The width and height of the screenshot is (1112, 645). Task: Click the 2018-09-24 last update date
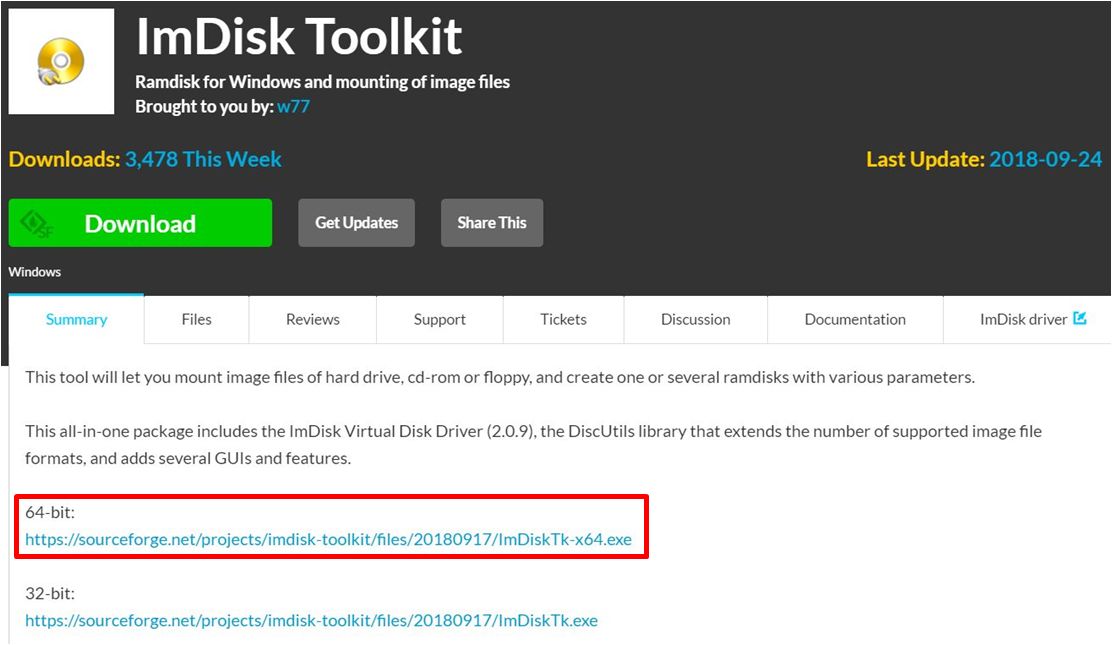[1045, 159]
